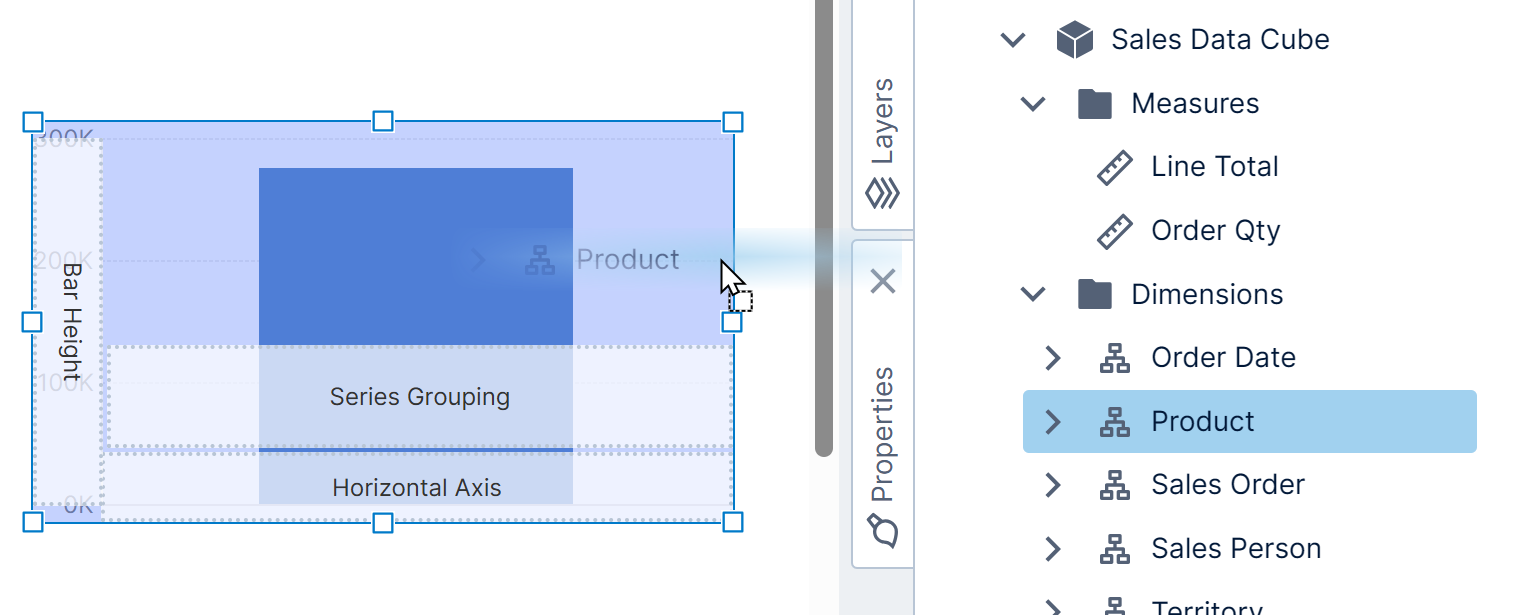Click the Dimensions folder icon
The width and height of the screenshot is (1517, 615).
tap(1095, 294)
